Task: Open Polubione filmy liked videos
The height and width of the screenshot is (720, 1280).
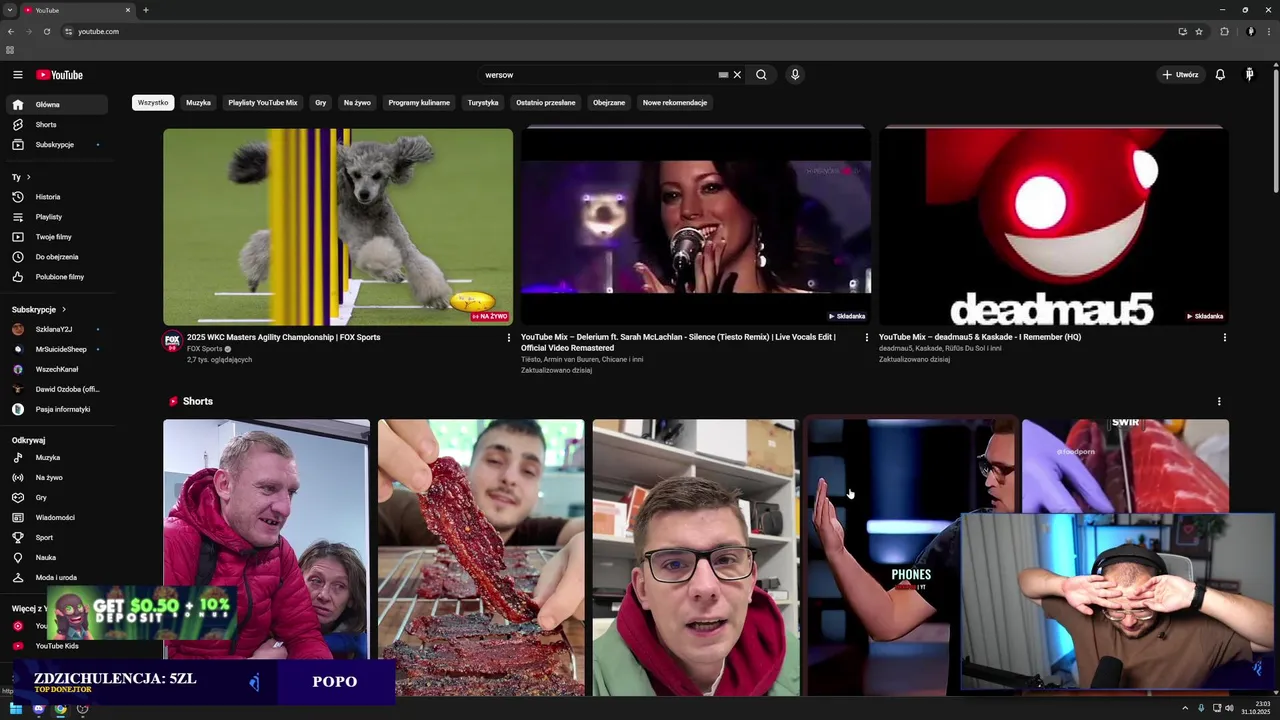Action: pyautogui.click(x=58, y=276)
